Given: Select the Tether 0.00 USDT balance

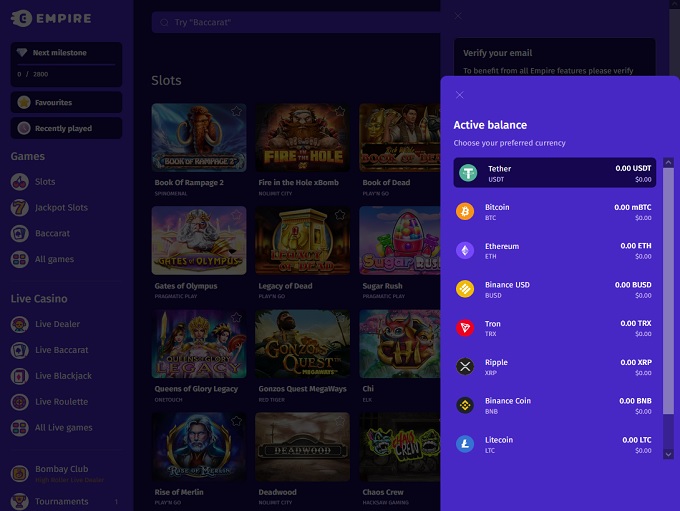Looking at the screenshot, I should [555, 173].
